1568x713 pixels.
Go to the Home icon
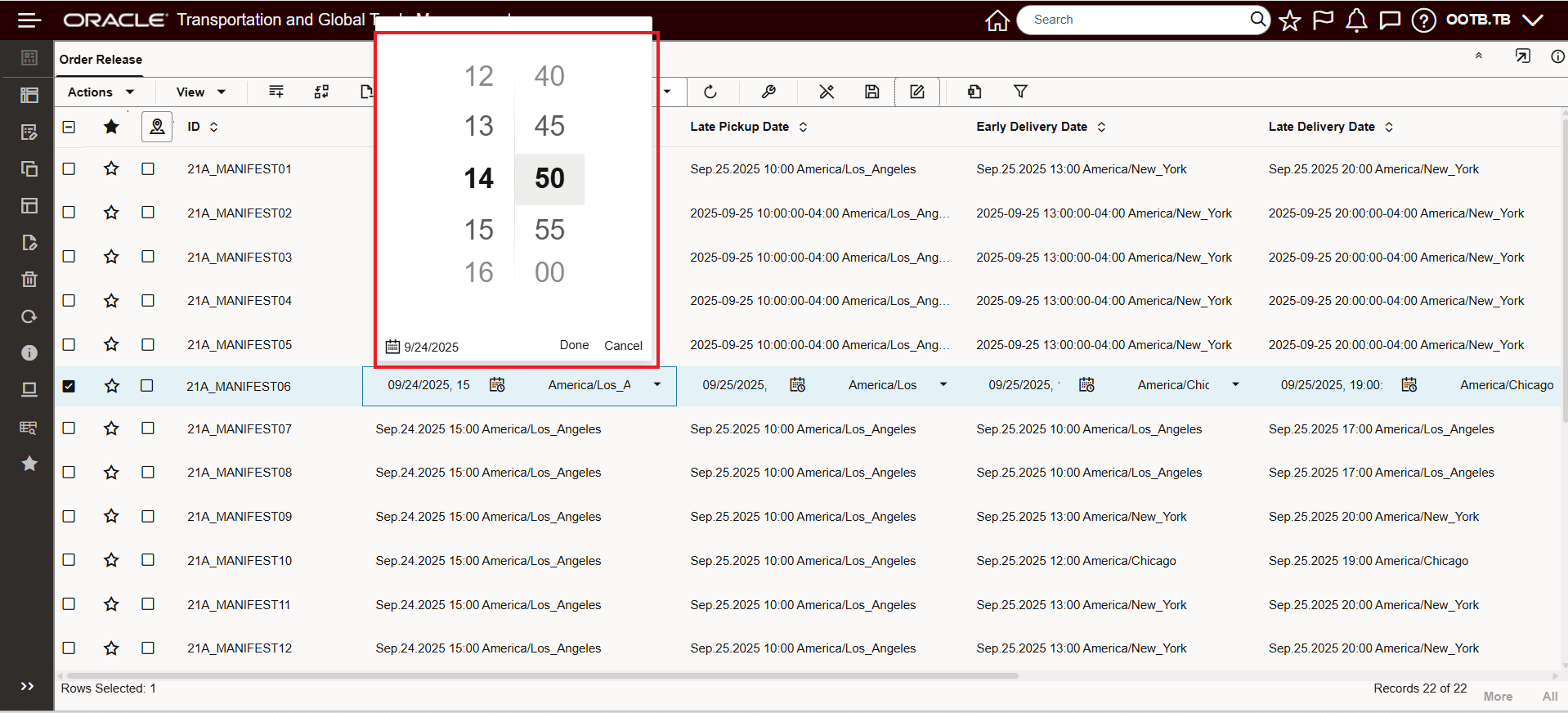pos(997,20)
